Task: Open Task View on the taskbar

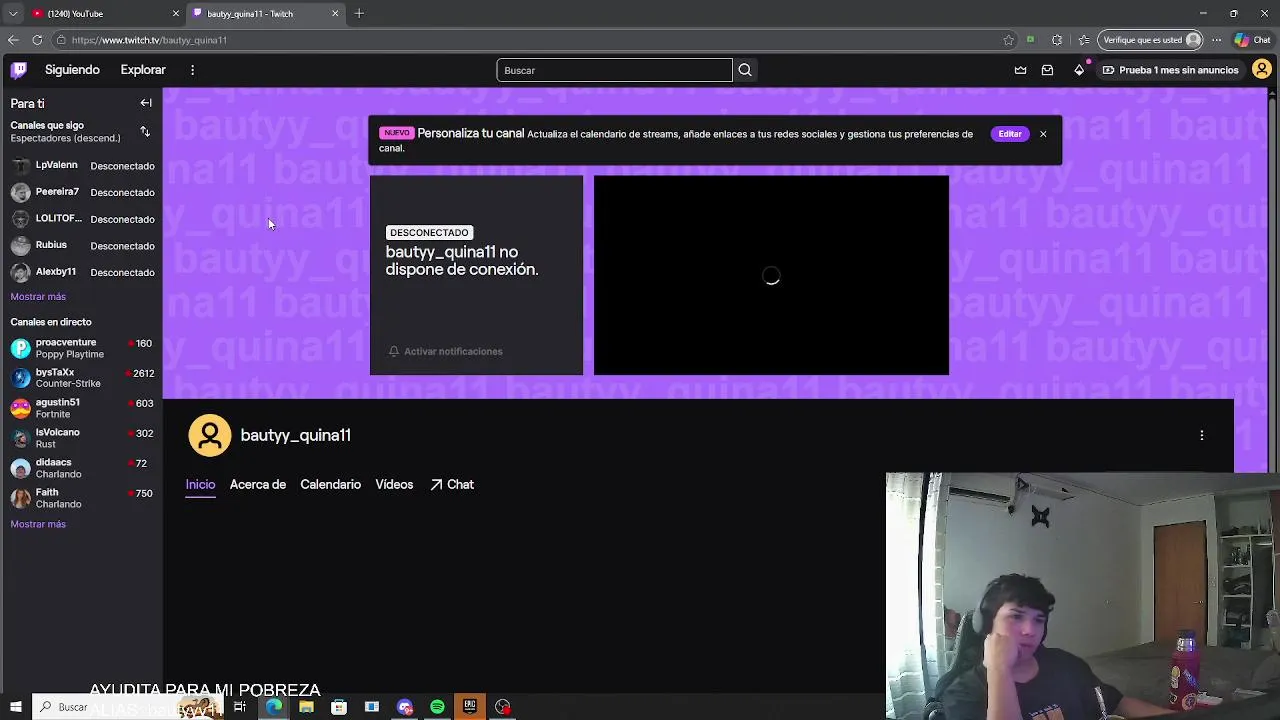Action: pos(240,707)
